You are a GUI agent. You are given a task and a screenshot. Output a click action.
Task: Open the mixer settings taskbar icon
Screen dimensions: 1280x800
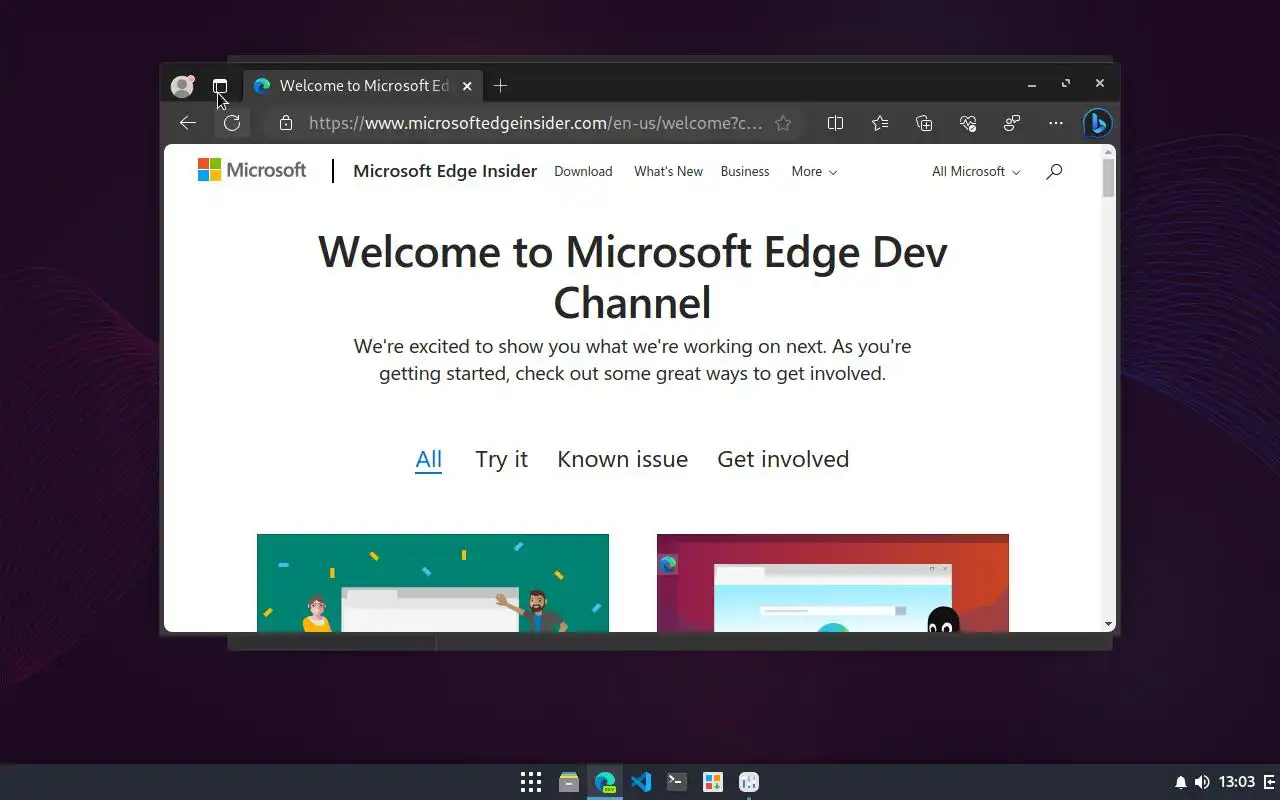pyautogui.click(x=749, y=782)
